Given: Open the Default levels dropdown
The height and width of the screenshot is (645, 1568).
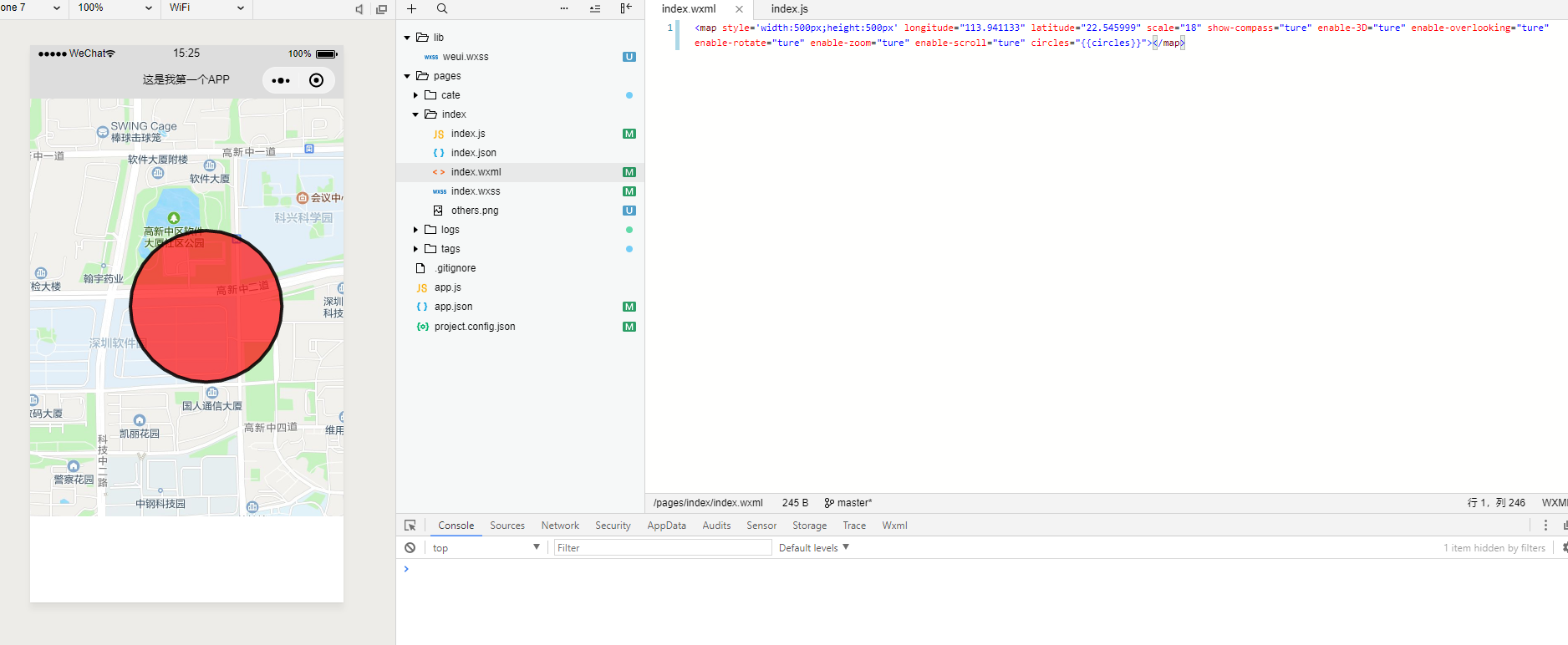Looking at the screenshot, I should (813, 548).
